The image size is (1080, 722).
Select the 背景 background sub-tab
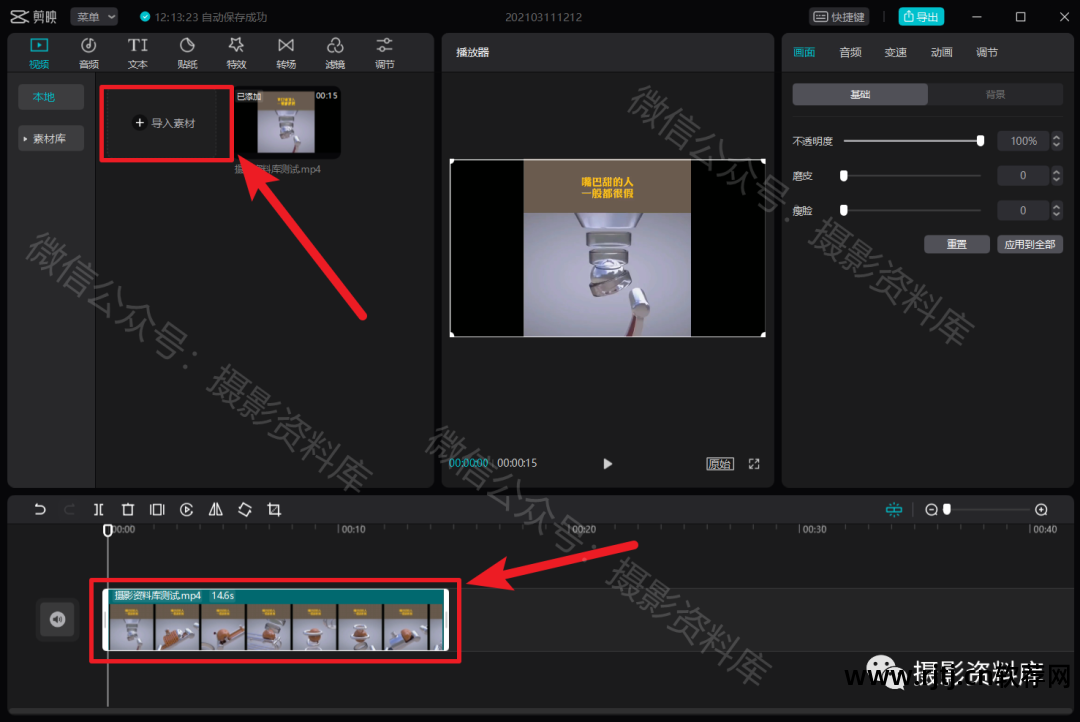(995, 94)
